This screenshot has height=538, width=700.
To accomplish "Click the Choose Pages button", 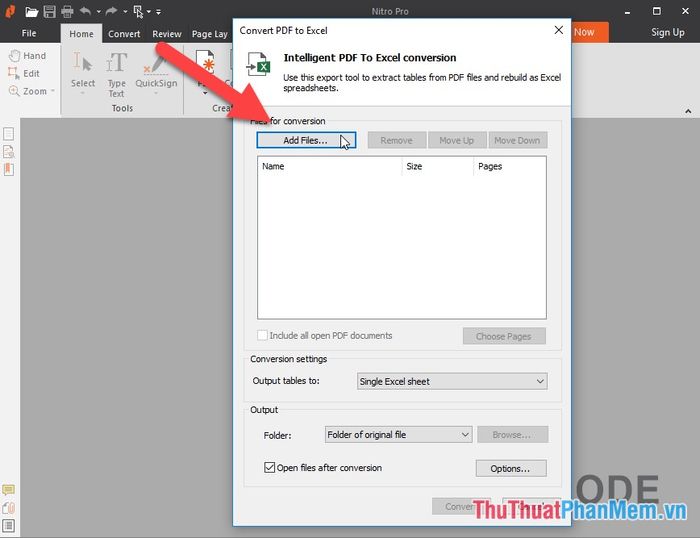I will pyautogui.click(x=504, y=336).
